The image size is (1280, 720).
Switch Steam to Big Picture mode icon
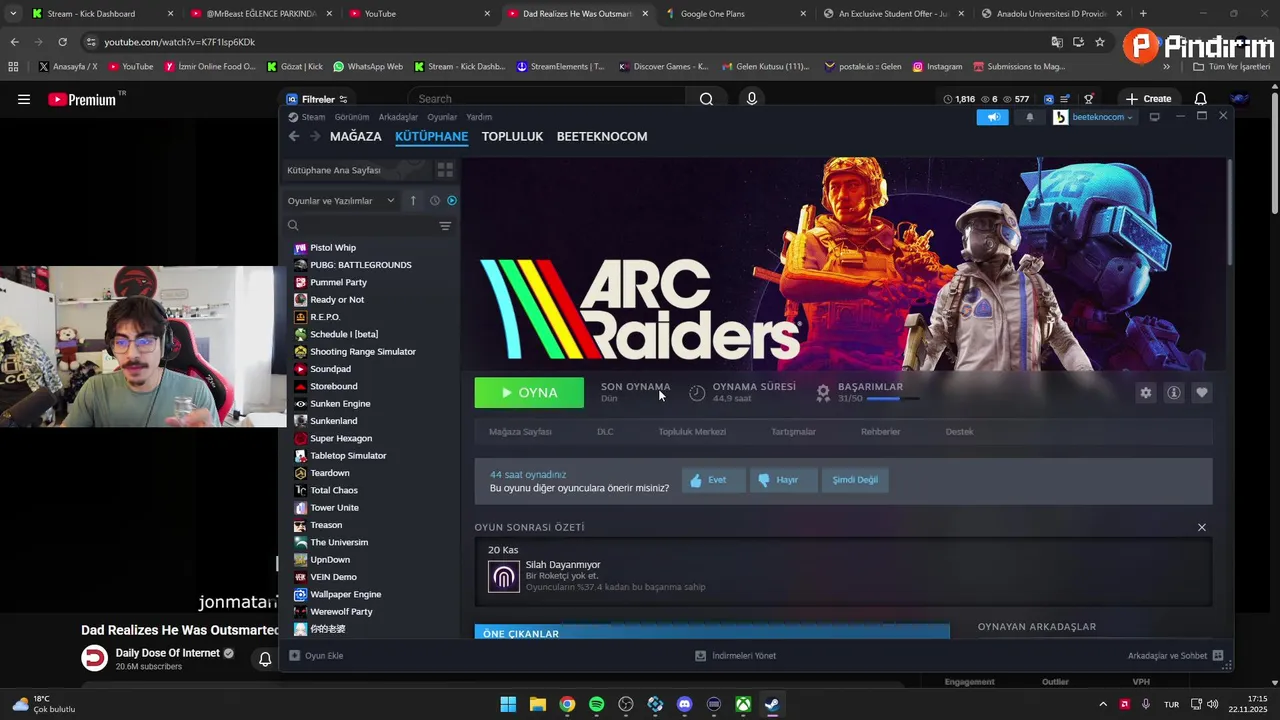[x=1154, y=117]
